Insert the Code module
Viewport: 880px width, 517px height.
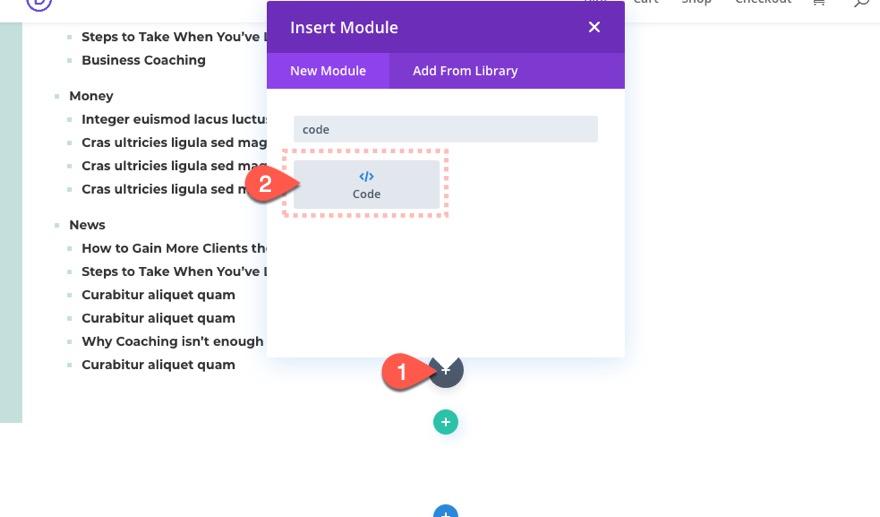click(x=366, y=185)
